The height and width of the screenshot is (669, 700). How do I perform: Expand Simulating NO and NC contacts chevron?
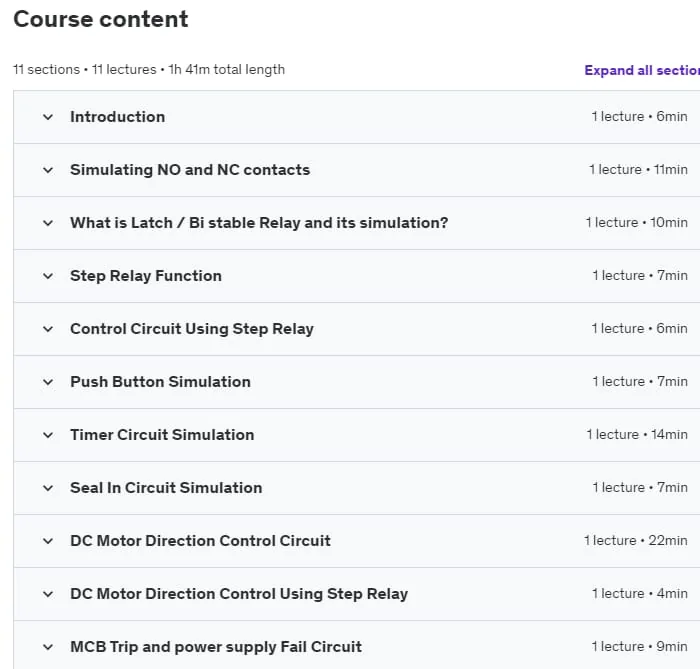48,170
